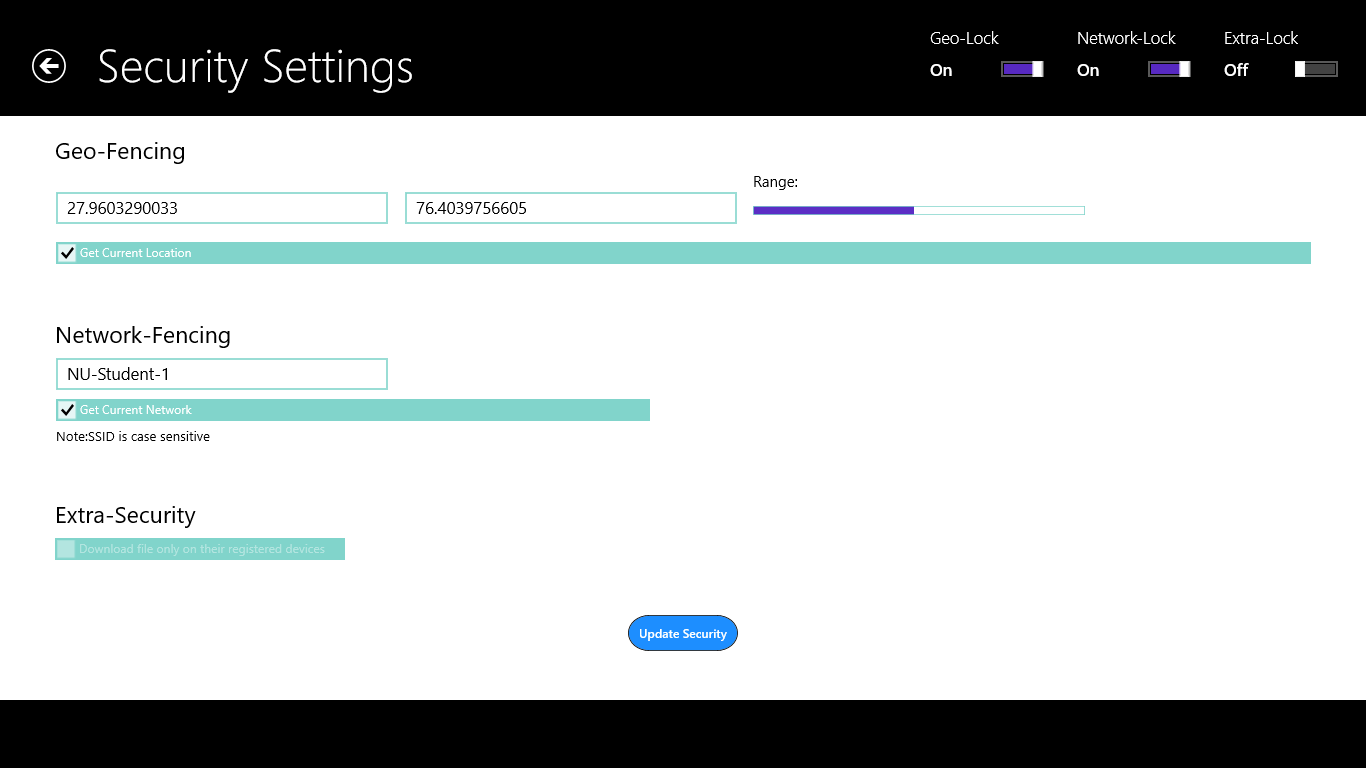The width and height of the screenshot is (1366, 768).
Task: Click the SSID is case sensitive note
Action: (133, 437)
